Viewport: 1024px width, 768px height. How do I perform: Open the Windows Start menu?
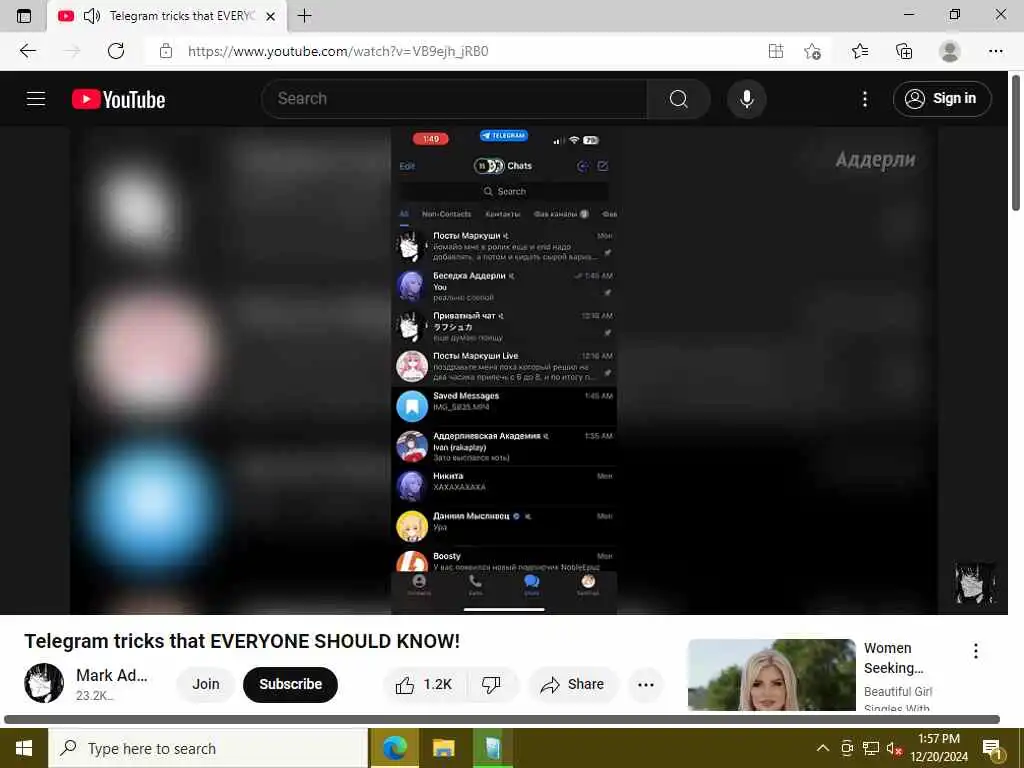[24, 748]
